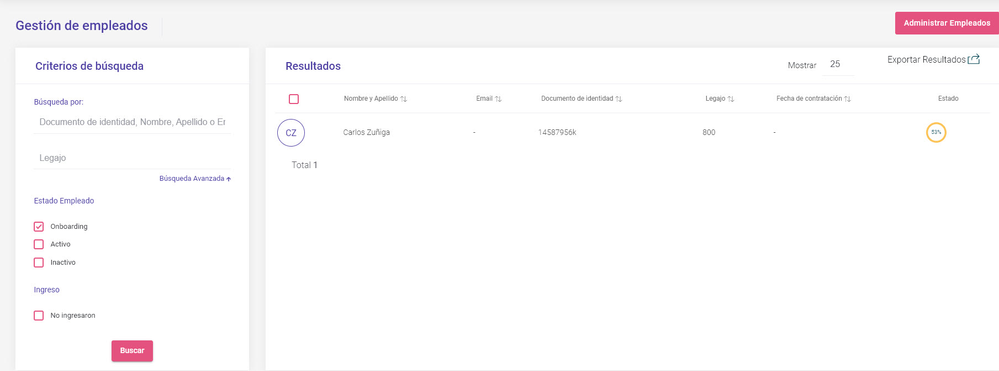
Task: Click the Ingreso section label
Action: [47, 290]
